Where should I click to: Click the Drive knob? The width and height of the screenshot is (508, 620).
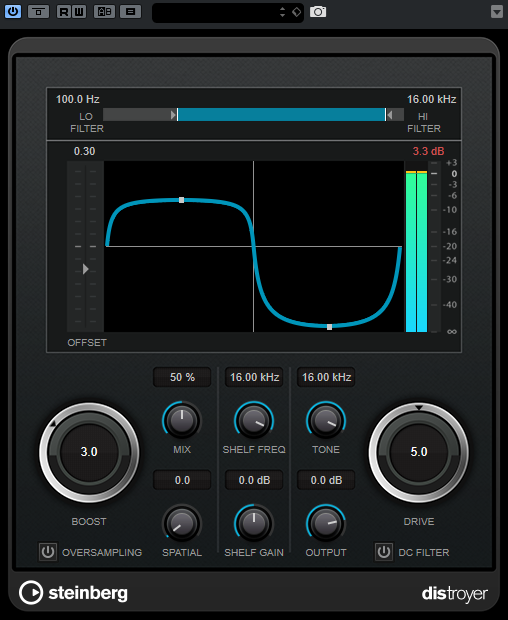(x=419, y=452)
